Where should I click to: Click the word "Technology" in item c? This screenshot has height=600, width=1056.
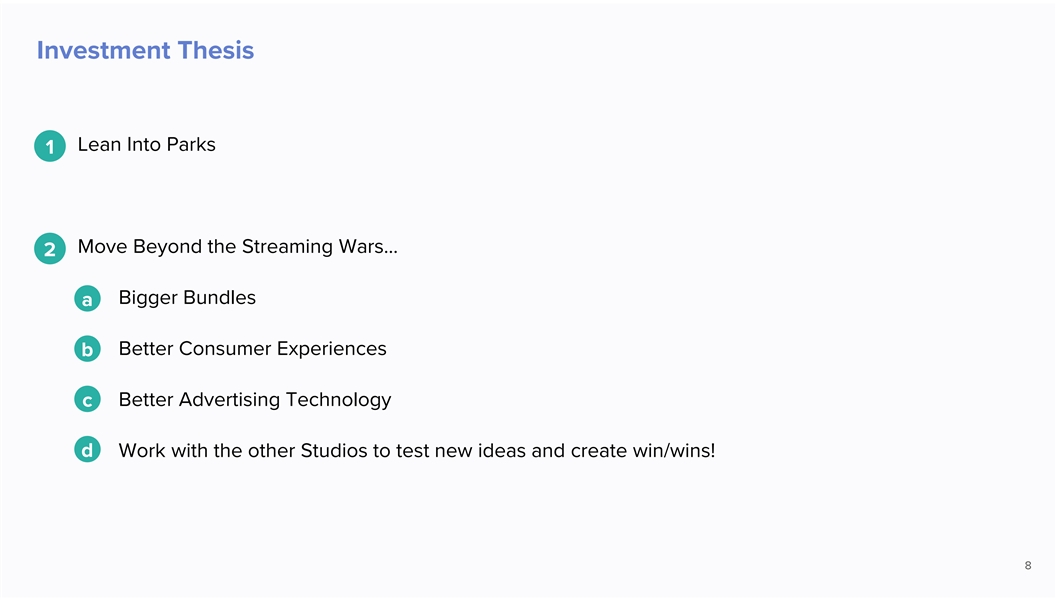(x=338, y=399)
